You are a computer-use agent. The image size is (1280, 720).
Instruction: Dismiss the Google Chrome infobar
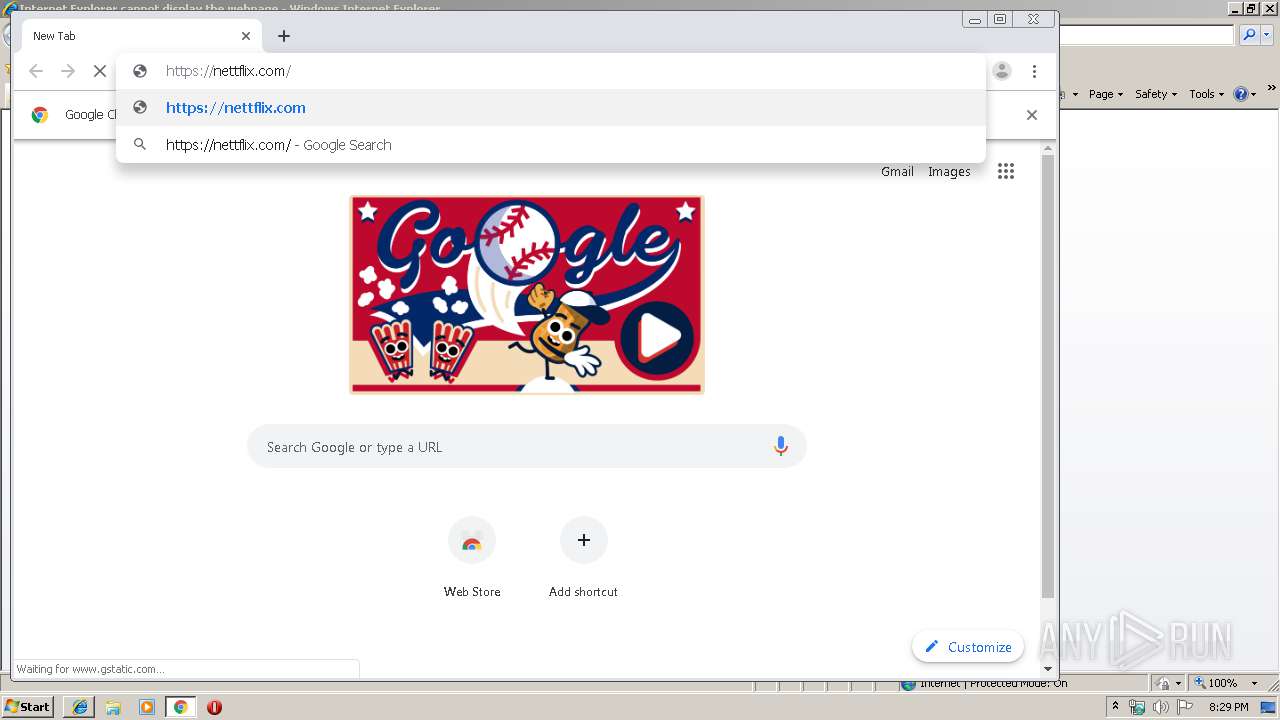(x=1032, y=115)
